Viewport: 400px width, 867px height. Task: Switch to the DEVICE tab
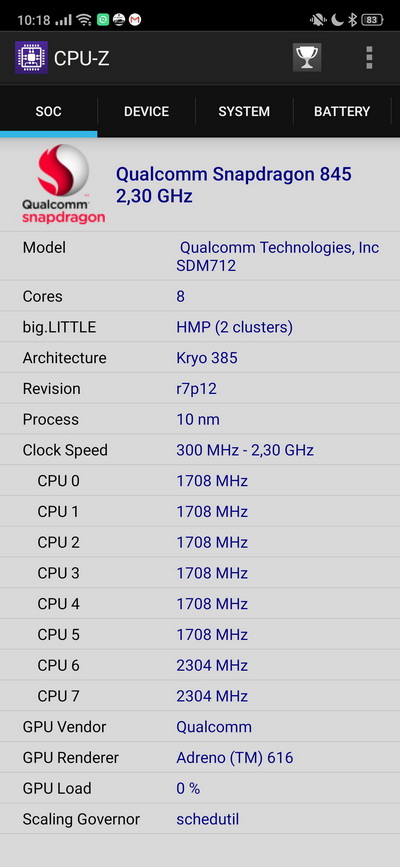click(147, 111)
